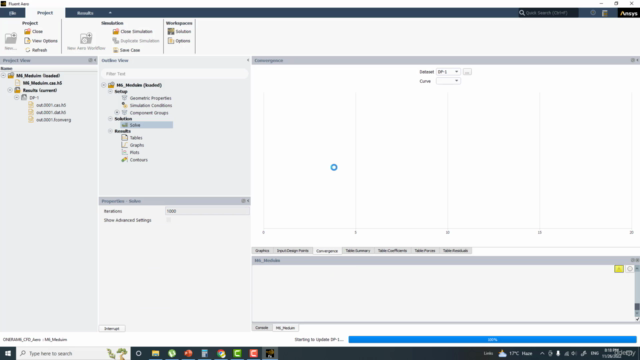Viewport: 640px width, 360px height.
Task: Click Duplicate Simulation in ribbon
Action: [x=136, y=41]
